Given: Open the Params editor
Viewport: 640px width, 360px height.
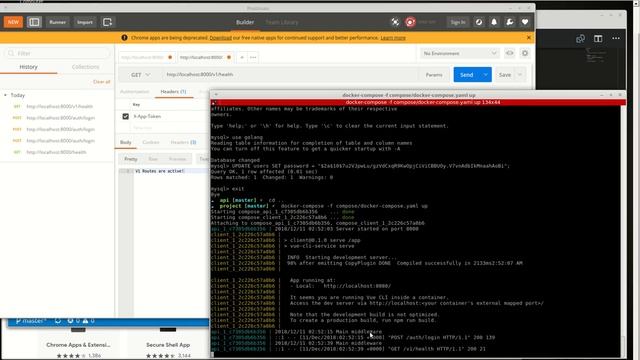Looking at the screenshot, I should 434,75.
